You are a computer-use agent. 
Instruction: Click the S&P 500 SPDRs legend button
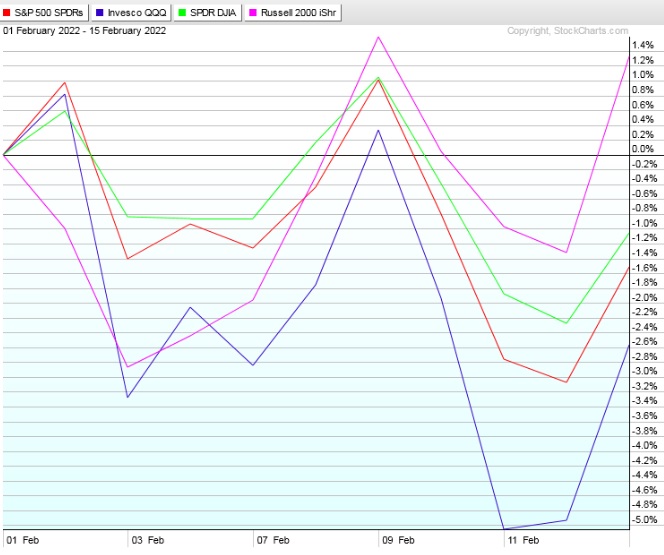pyautogui.click(x=44, y=13)
